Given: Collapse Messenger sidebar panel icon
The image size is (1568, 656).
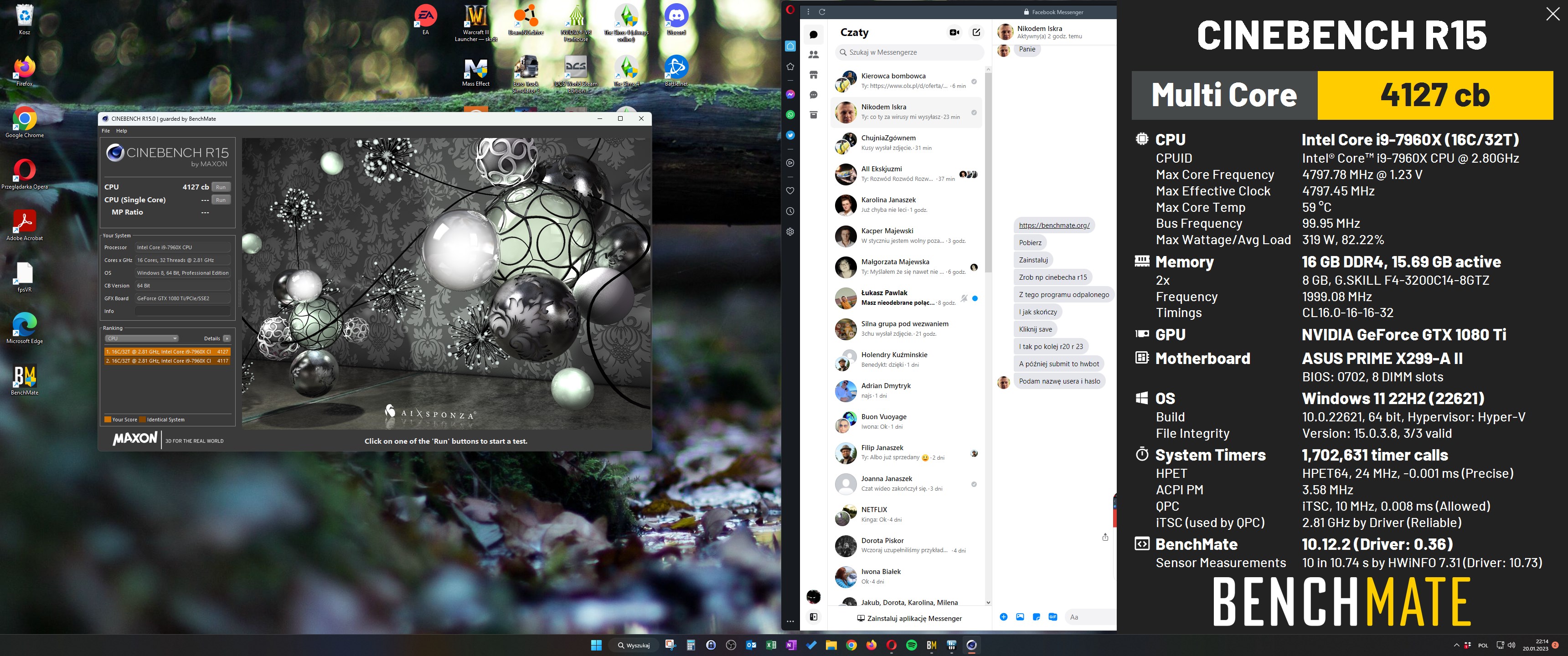Looking at the screenshot, I should point(813,617).
